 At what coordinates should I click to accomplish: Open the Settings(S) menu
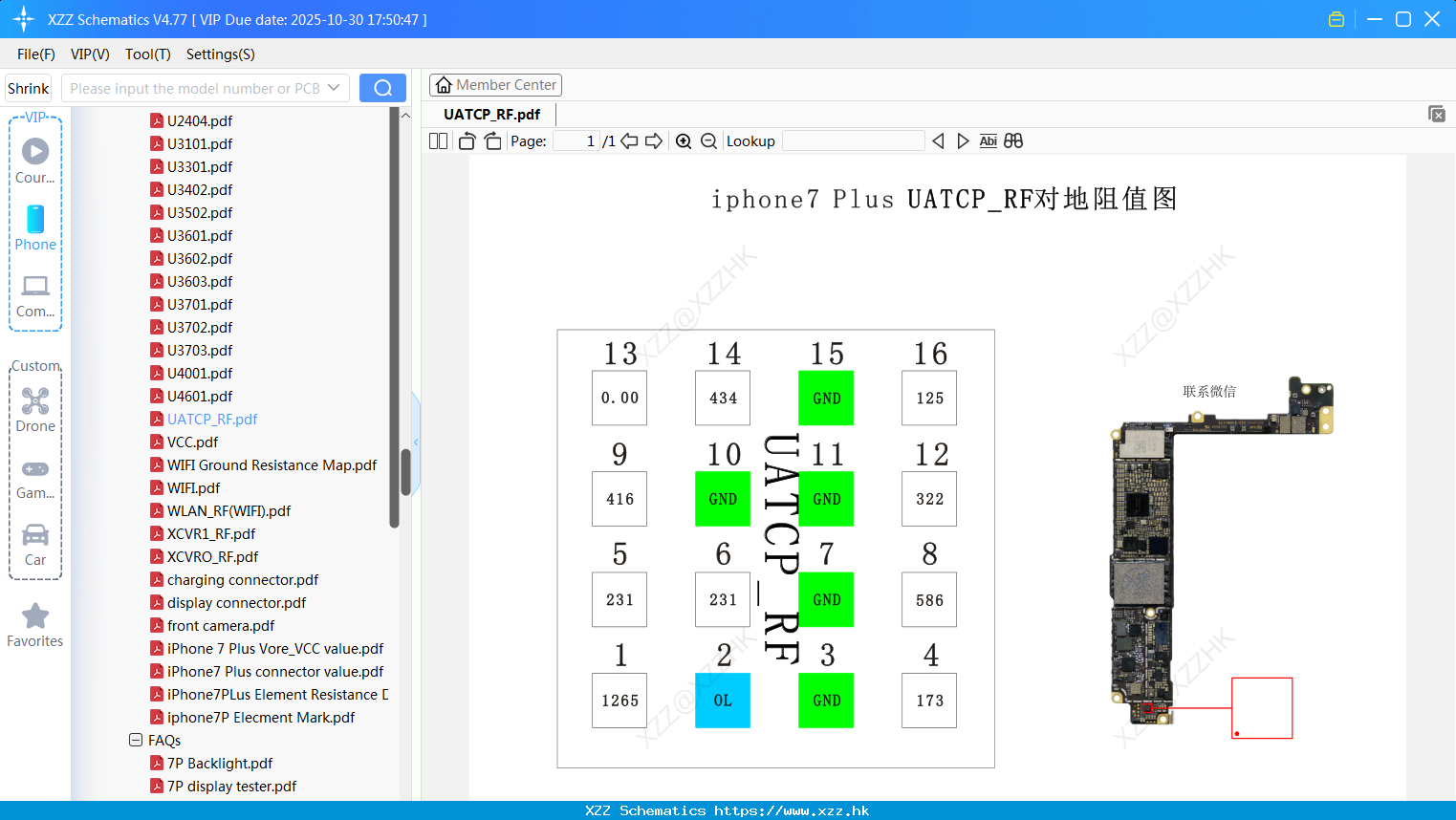tap(221, 54)
